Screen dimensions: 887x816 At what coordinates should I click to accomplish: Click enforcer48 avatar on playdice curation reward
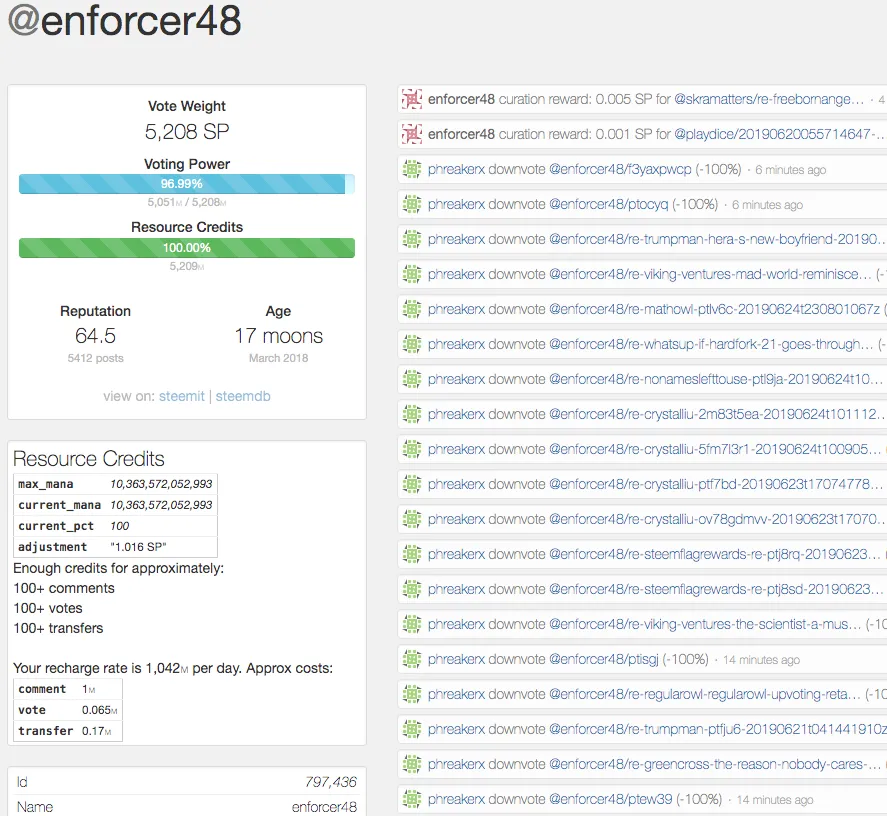coord(412,134)
